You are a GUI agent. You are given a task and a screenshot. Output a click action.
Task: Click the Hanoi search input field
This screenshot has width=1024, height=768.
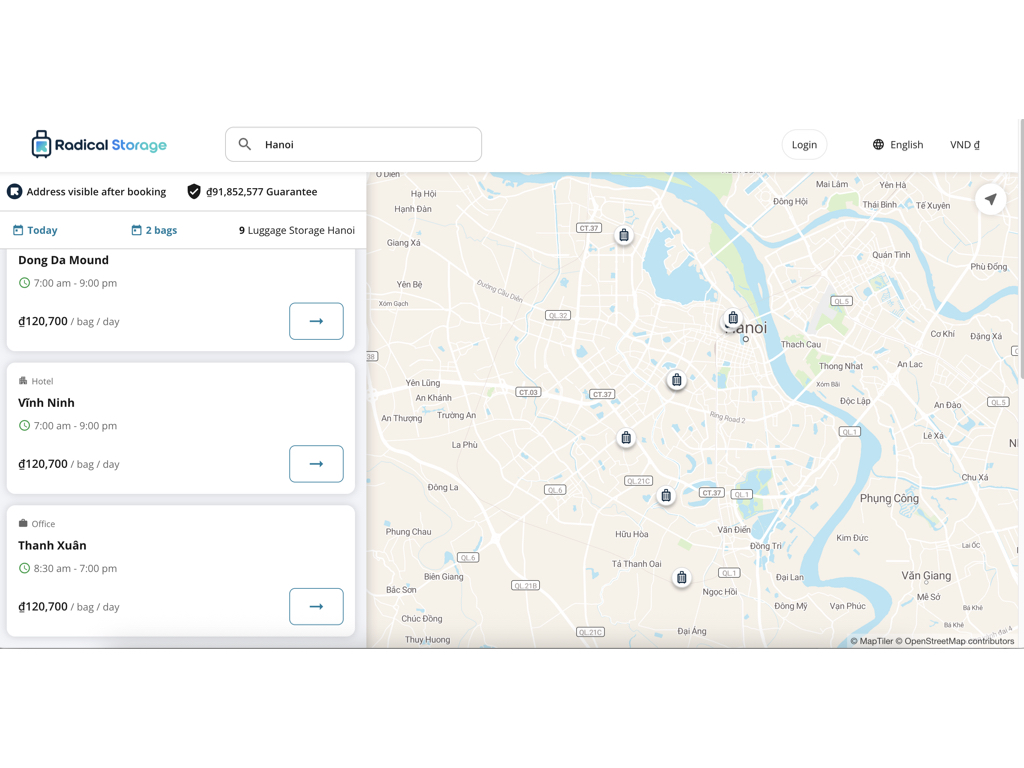365,145
